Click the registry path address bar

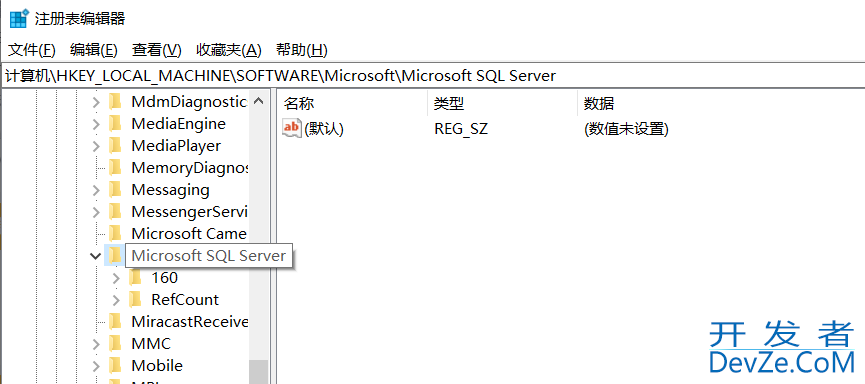point(432,76)
